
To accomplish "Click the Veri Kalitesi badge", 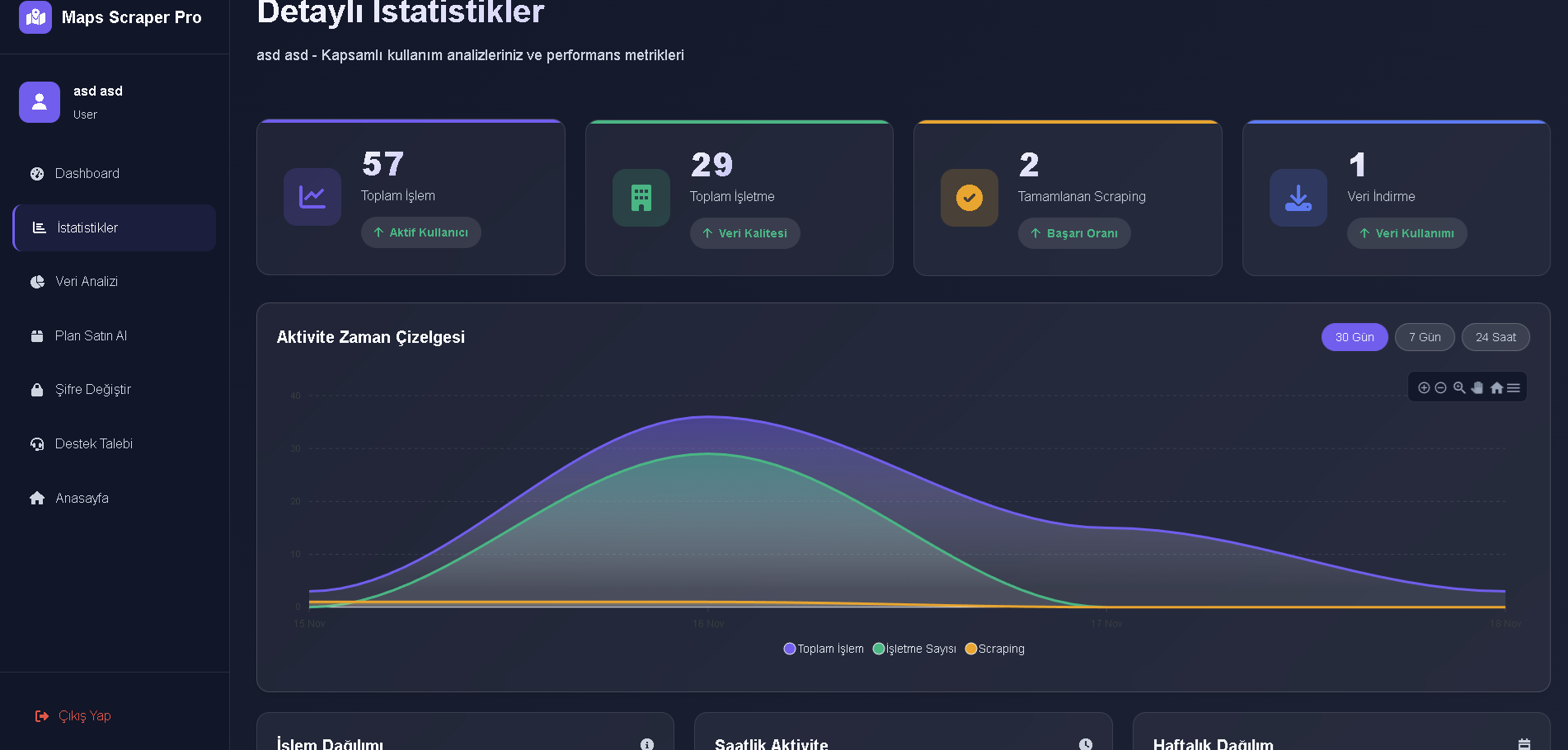I will click(744, 233).
